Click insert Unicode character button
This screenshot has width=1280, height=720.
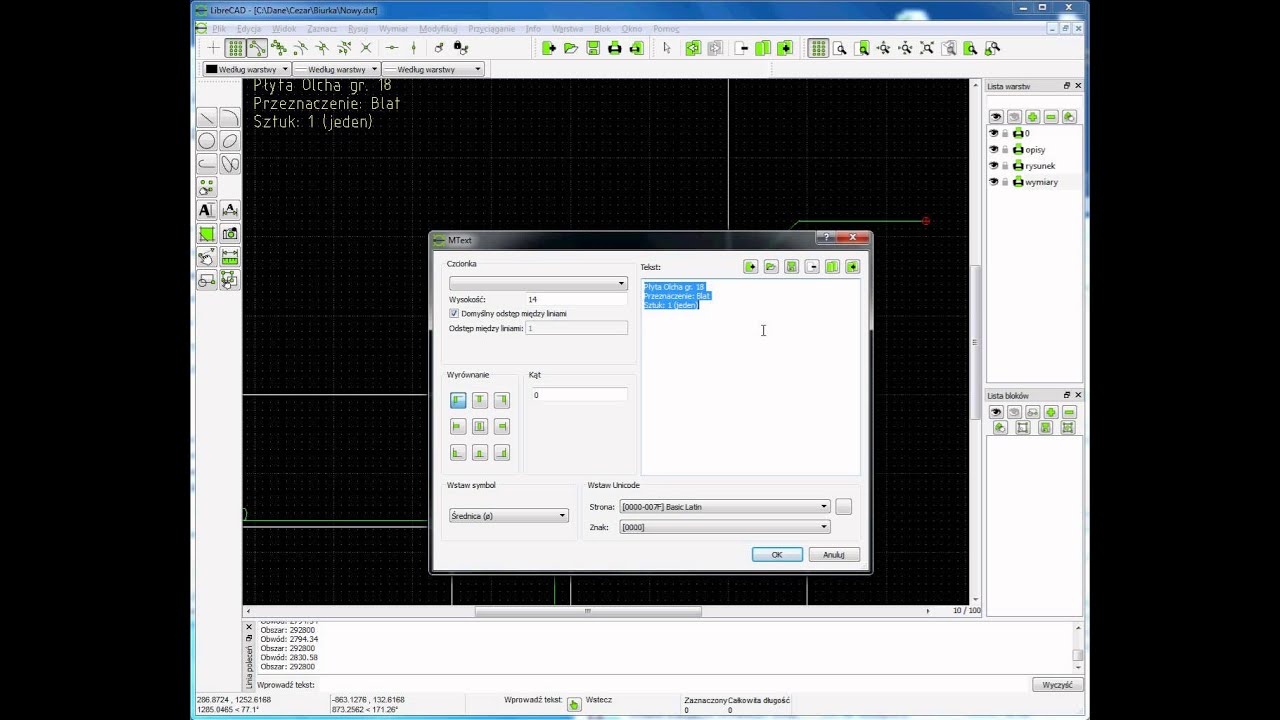click(x=844, y=507)
